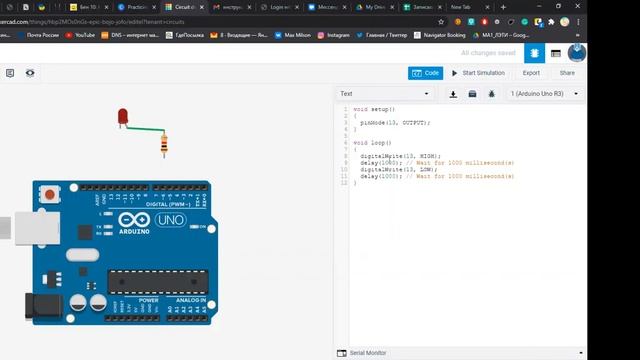Switch to the circuit view icon
Image resolution: width=640 pixels, height=360 pixels.
pyautogui.click(x=534, y=53)
